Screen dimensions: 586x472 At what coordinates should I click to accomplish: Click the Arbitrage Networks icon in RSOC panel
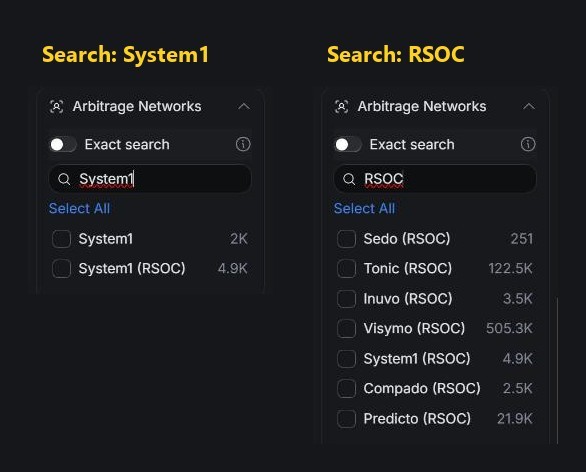pos(342,107)
